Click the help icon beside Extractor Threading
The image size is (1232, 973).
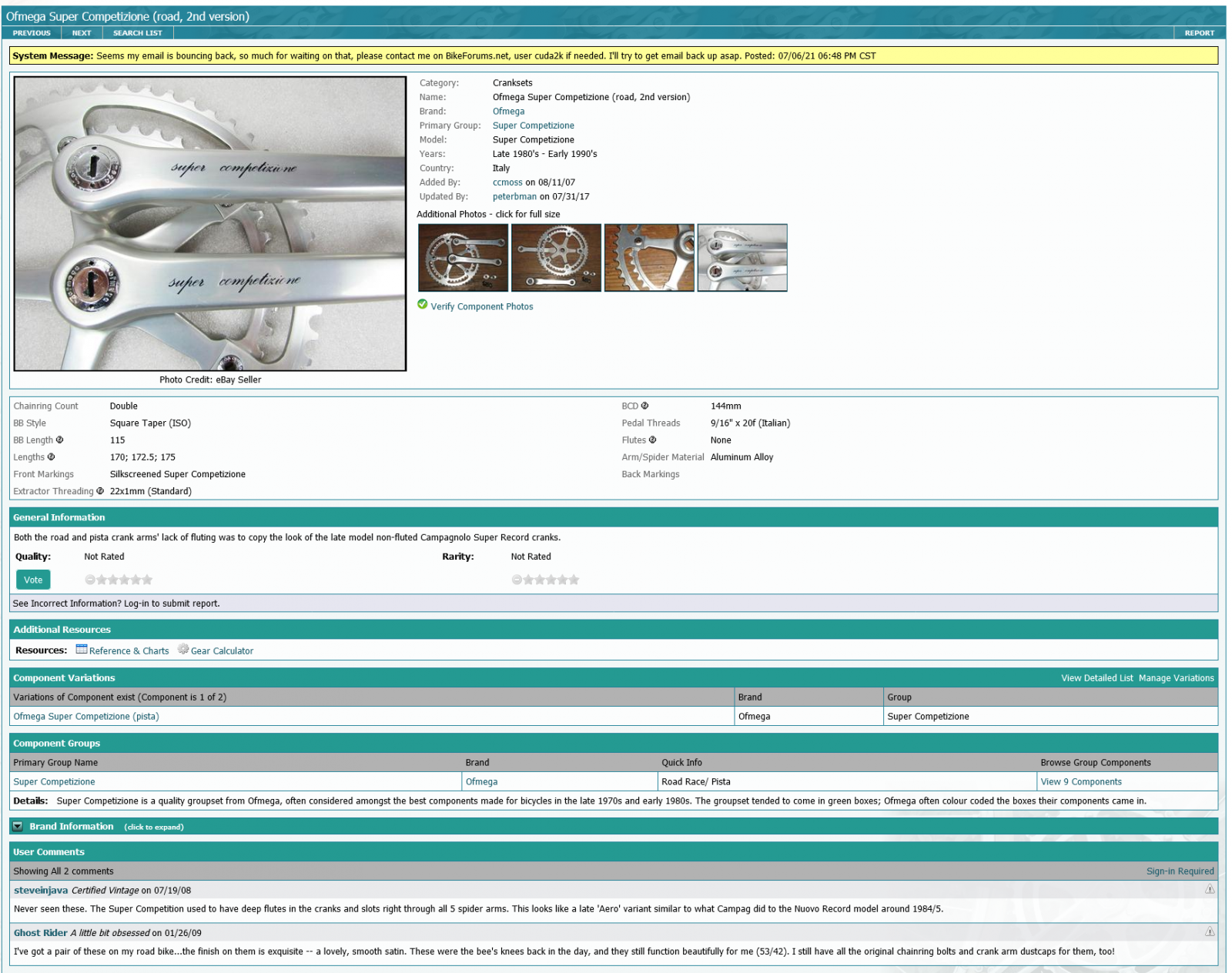(100, 491)
